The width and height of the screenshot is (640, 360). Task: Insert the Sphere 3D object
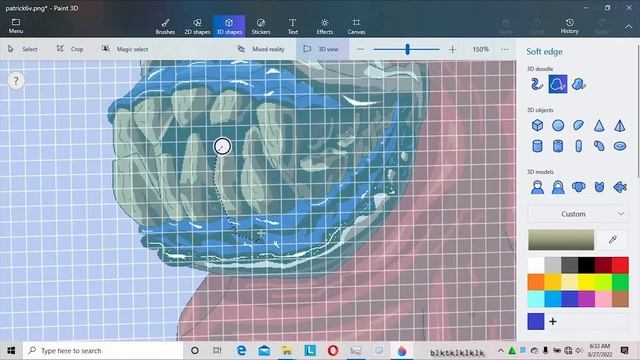coord(558,125)
